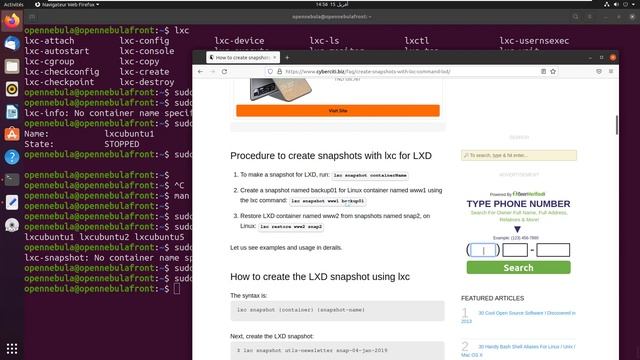Reload the cyberciti page
This screenshot has width=640, height=360.
point(224,71)
